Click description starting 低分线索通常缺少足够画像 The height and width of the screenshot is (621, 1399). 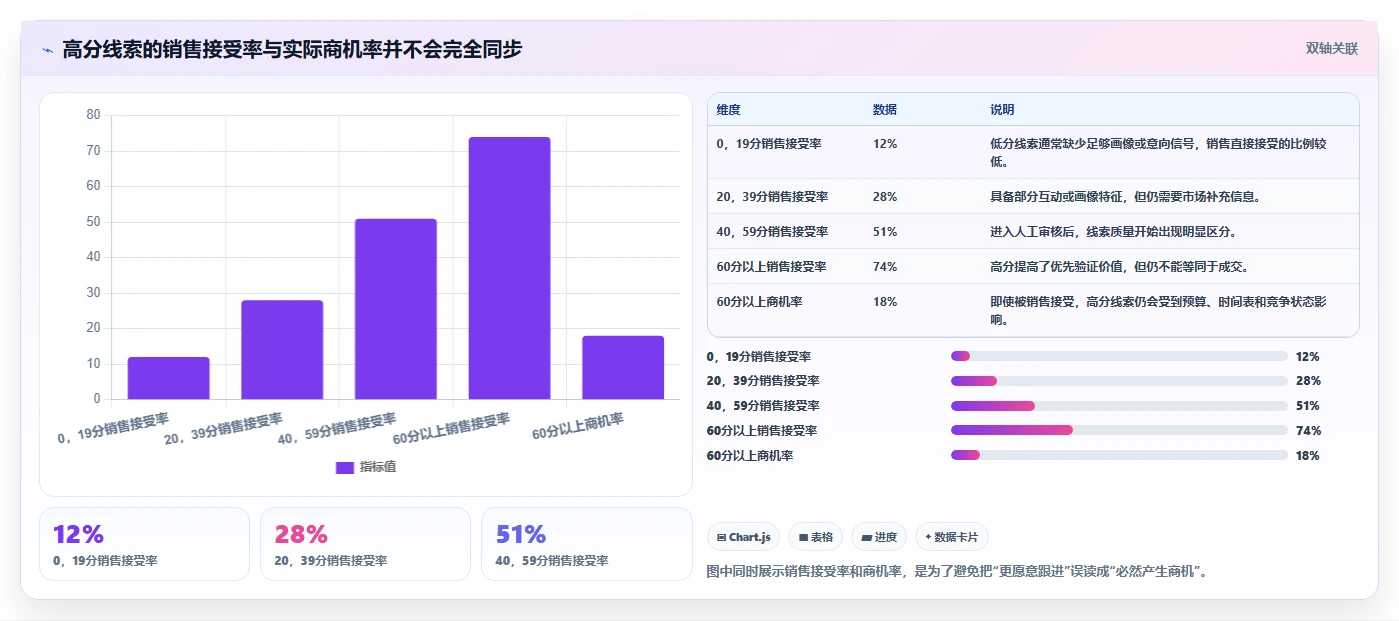[1158, 152]
